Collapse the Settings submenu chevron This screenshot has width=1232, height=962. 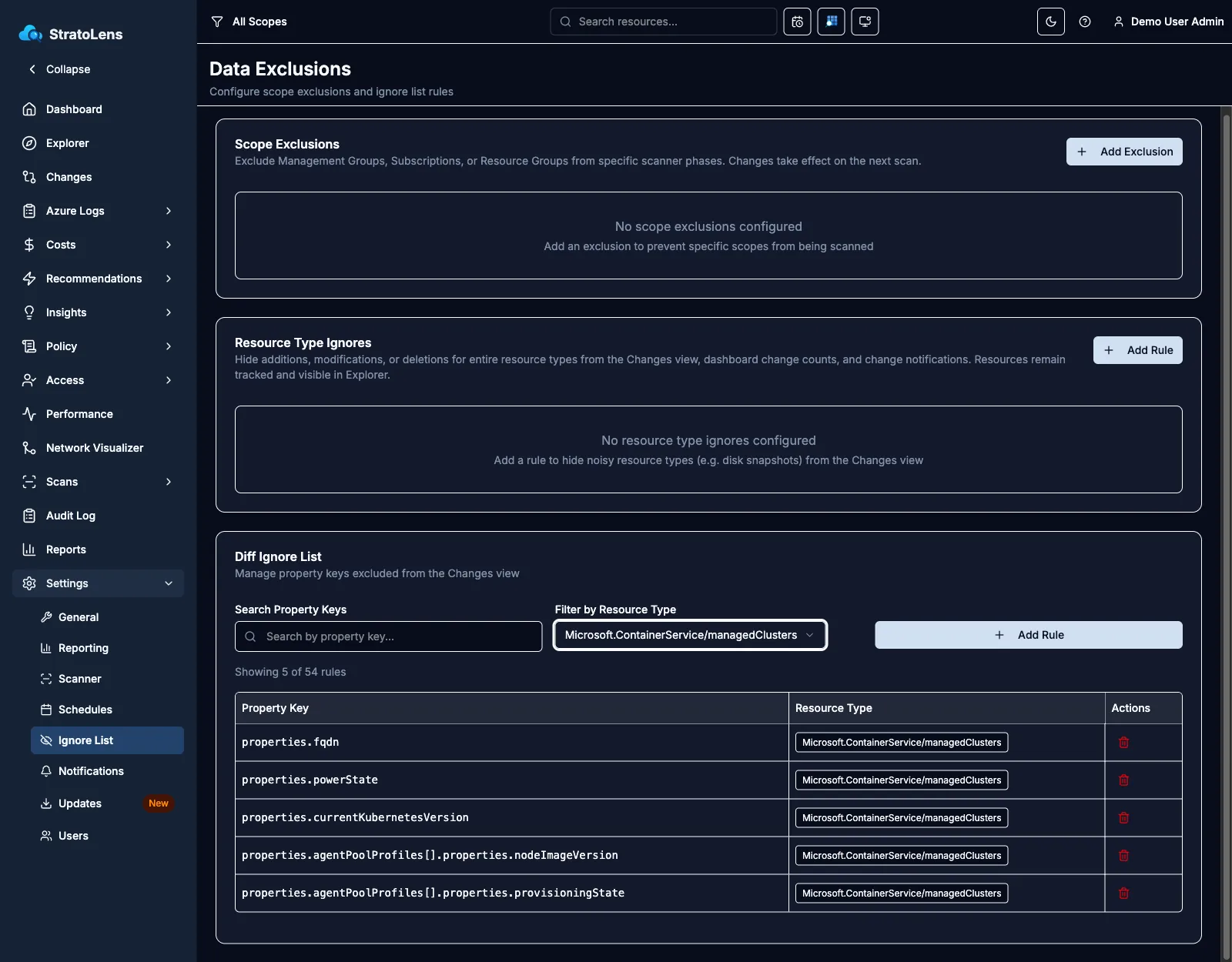169,583
